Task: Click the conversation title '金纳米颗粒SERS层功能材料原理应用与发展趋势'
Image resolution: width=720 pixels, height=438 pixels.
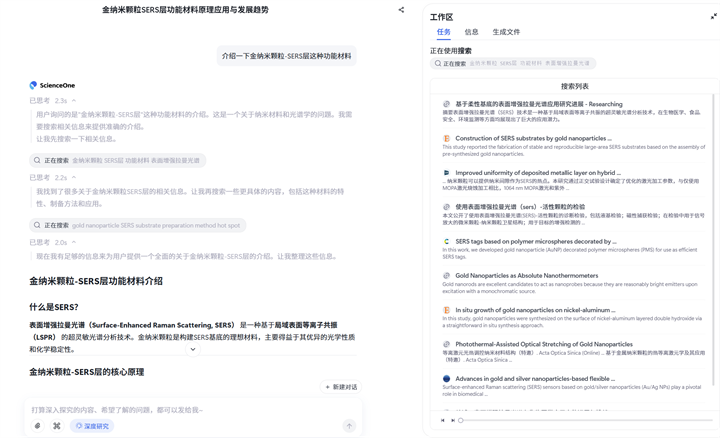Action: 185,10
